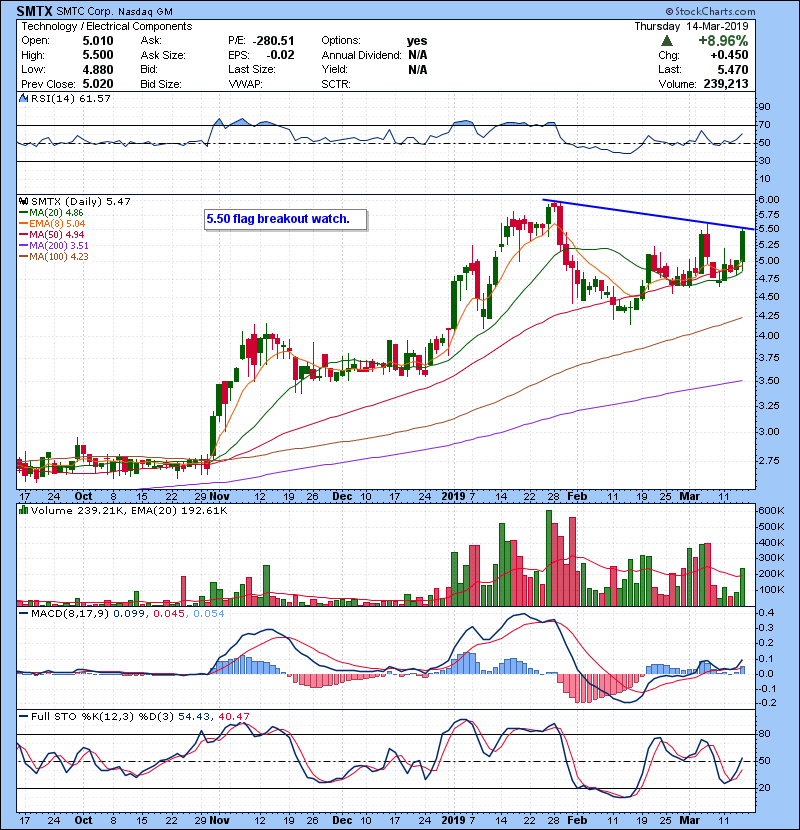Click the 600K volume axis label
This screenshot has width=800, height=830.
click(x=771, y=511)
